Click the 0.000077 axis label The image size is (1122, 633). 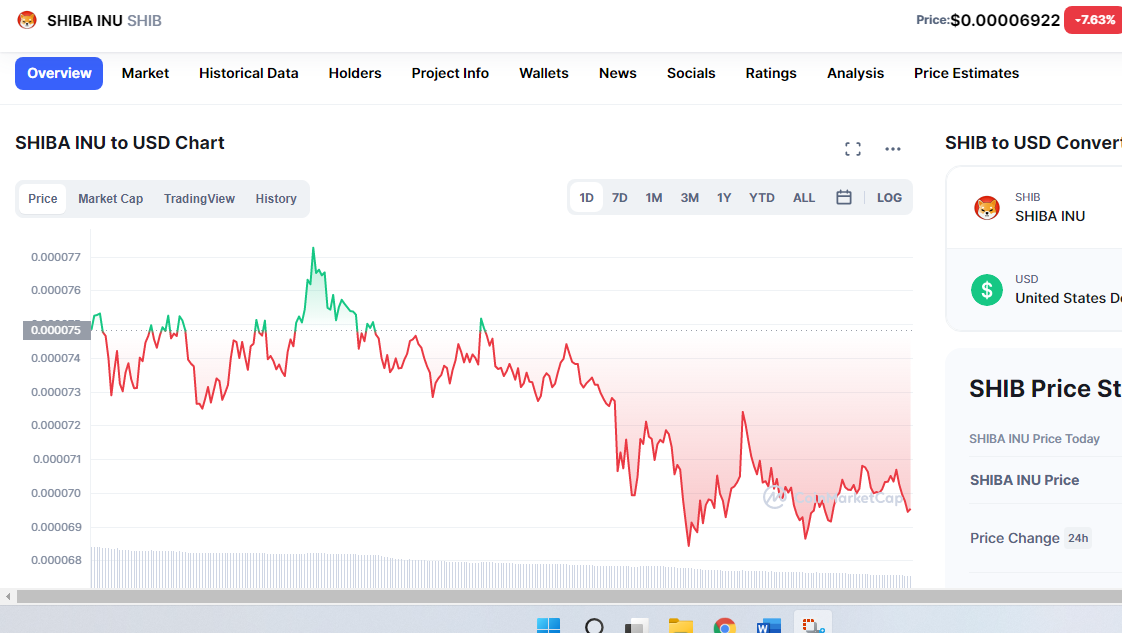coord(56,257)
